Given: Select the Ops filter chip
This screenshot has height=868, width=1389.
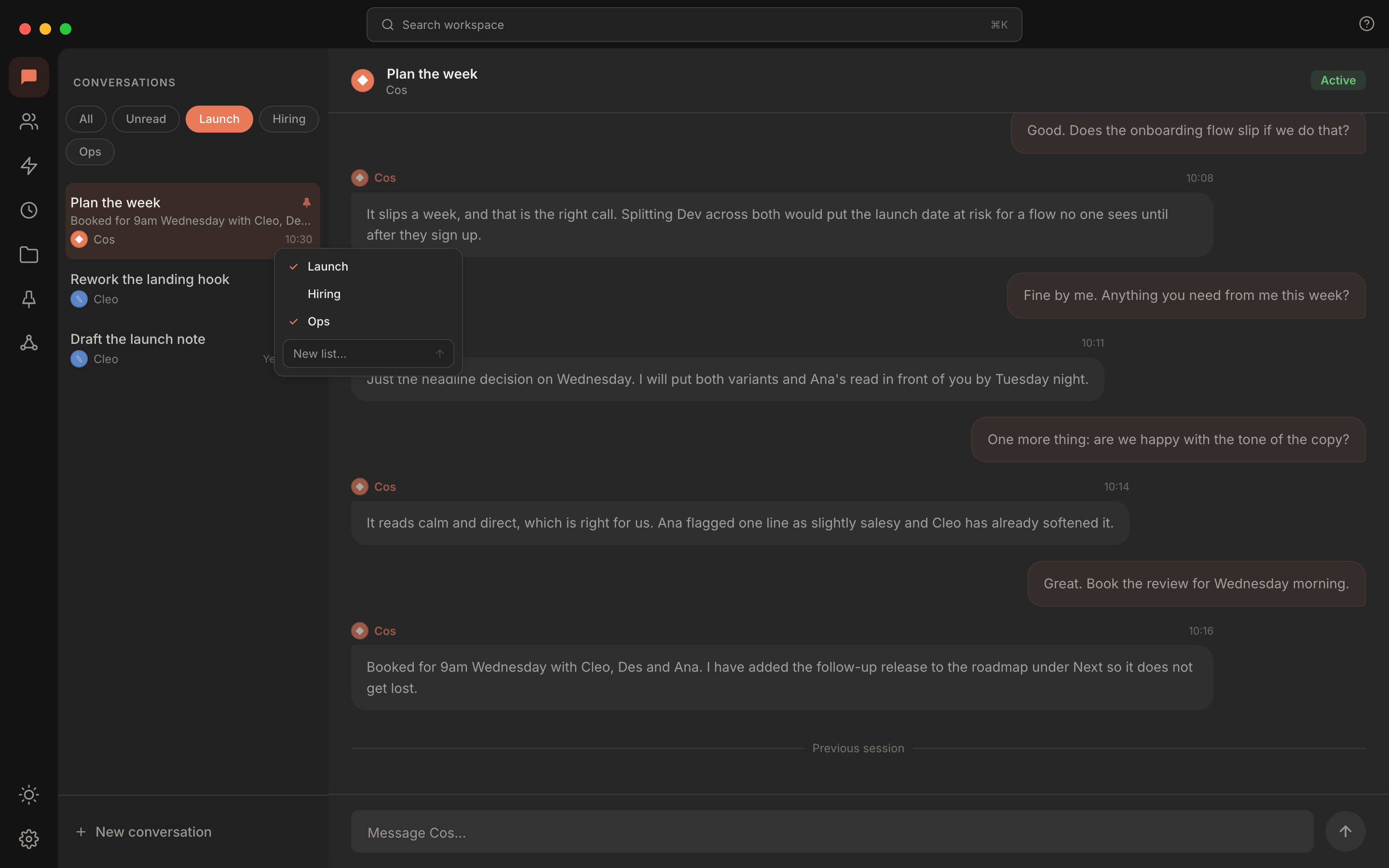Looking at the screenshot, I should 90,151.
